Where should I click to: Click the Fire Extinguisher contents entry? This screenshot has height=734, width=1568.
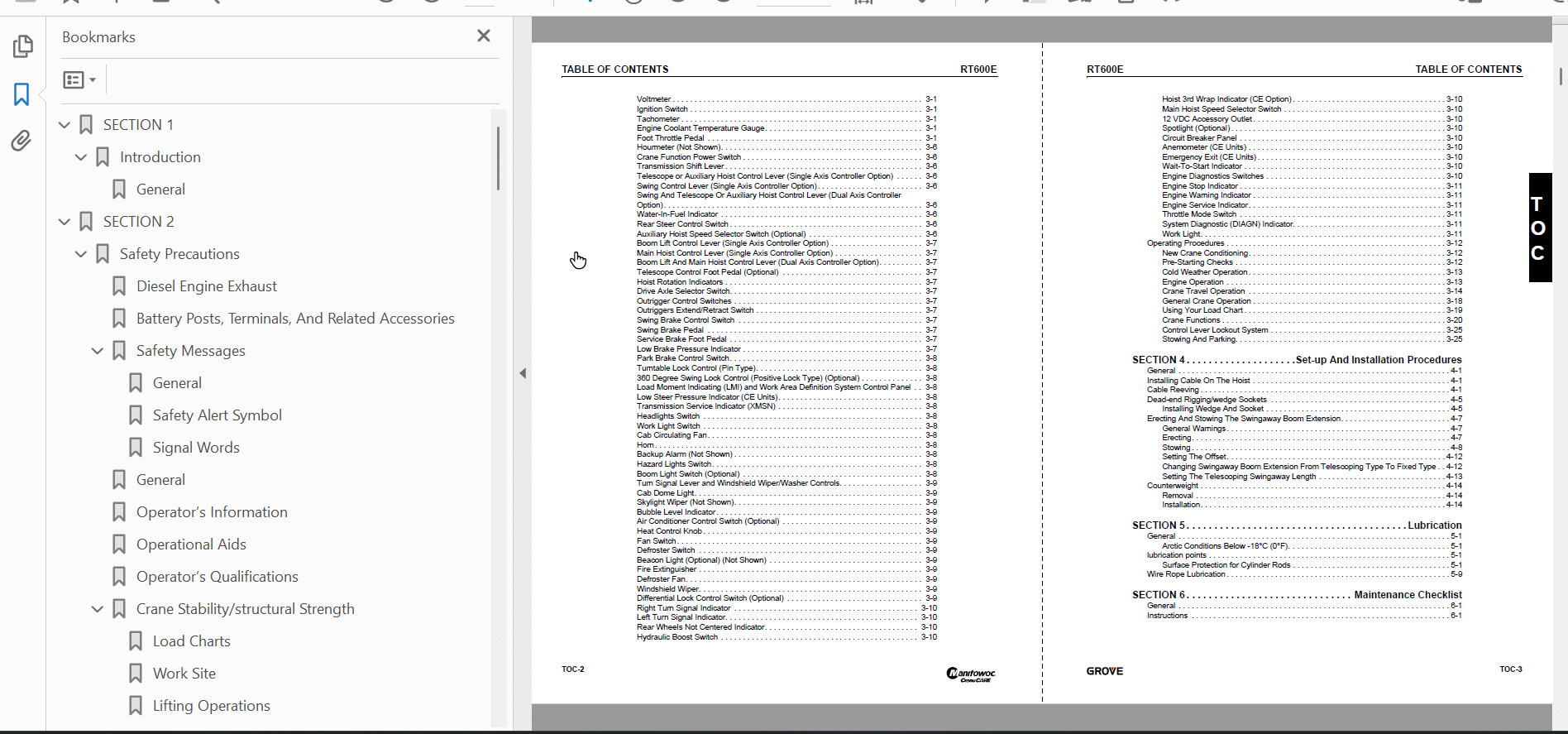click(x=786, y=569)
